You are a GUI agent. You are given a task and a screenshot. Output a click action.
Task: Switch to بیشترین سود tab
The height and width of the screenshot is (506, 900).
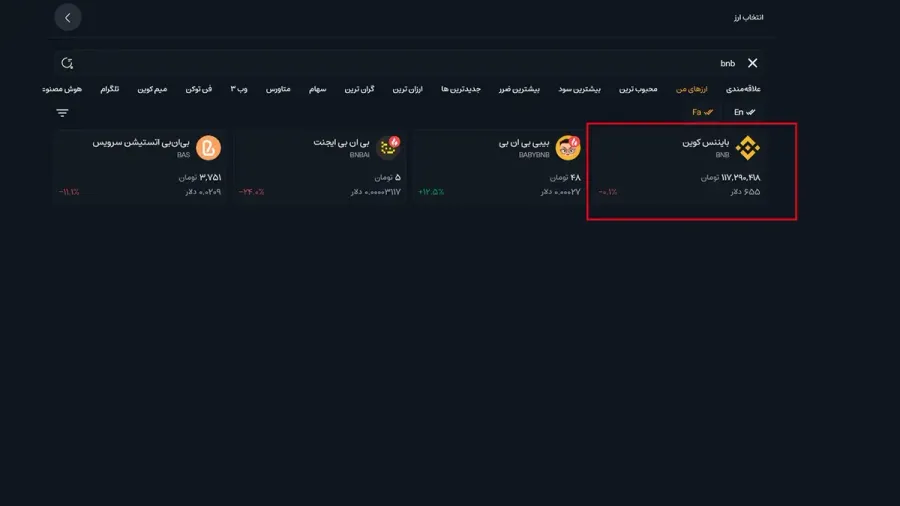click(x=580, y=89)
